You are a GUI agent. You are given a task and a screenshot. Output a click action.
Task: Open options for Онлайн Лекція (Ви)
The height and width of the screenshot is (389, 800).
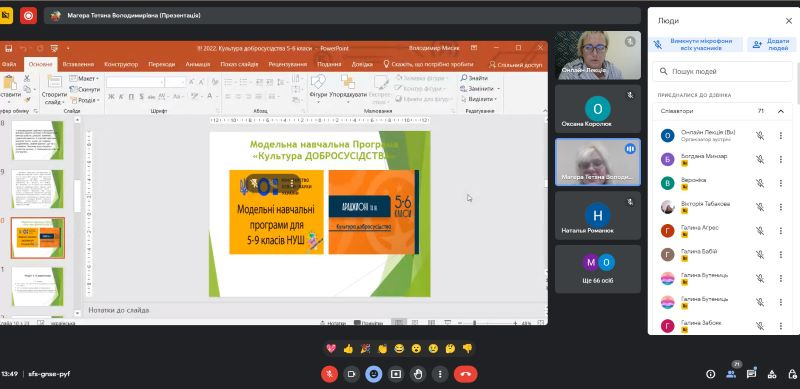pyautogui.click(x=781, y=135)
